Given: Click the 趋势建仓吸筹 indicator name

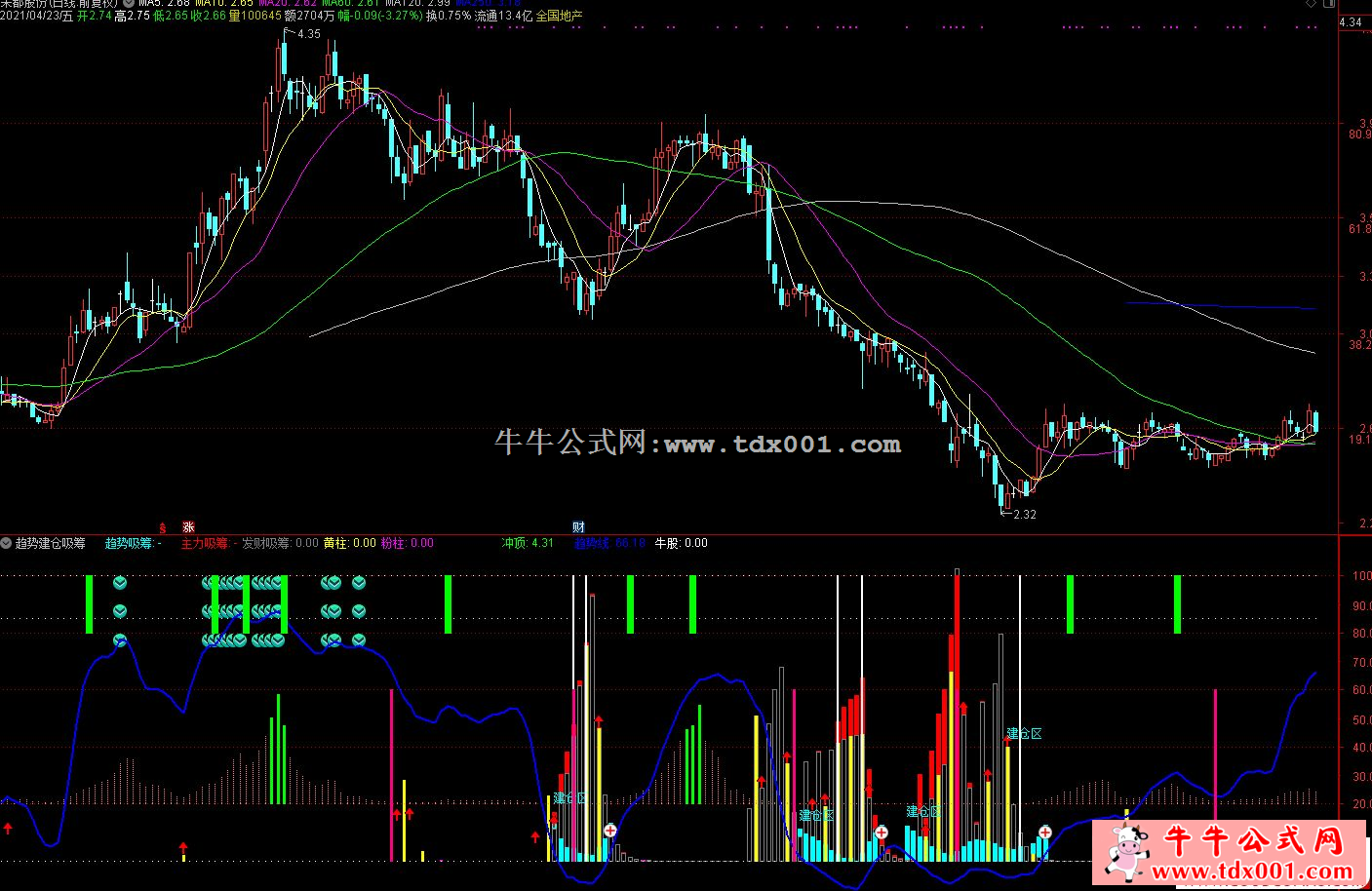Looking at the screenshot, I should point(51,543).
